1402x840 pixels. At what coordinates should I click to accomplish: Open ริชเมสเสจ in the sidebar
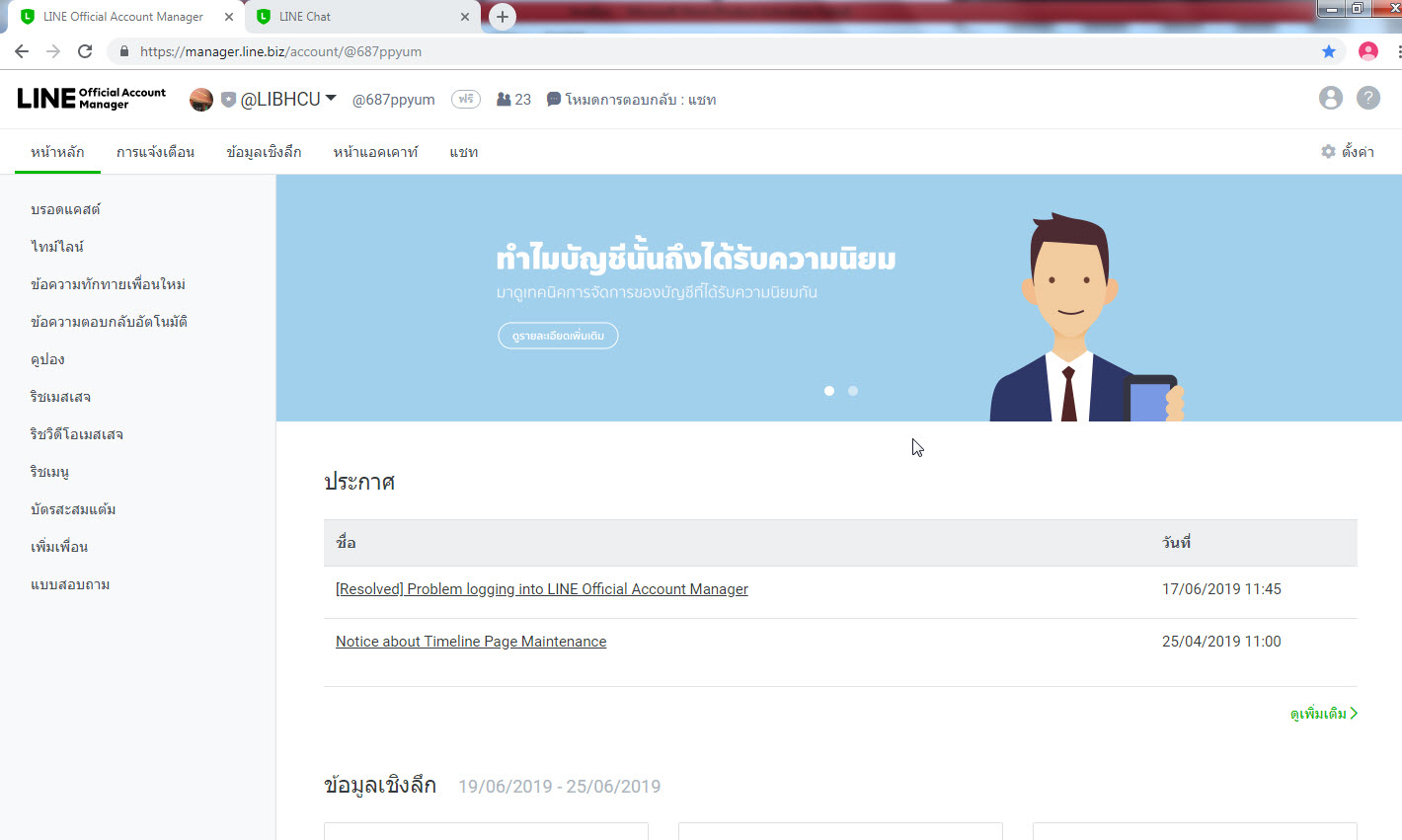tap(60, 397)
